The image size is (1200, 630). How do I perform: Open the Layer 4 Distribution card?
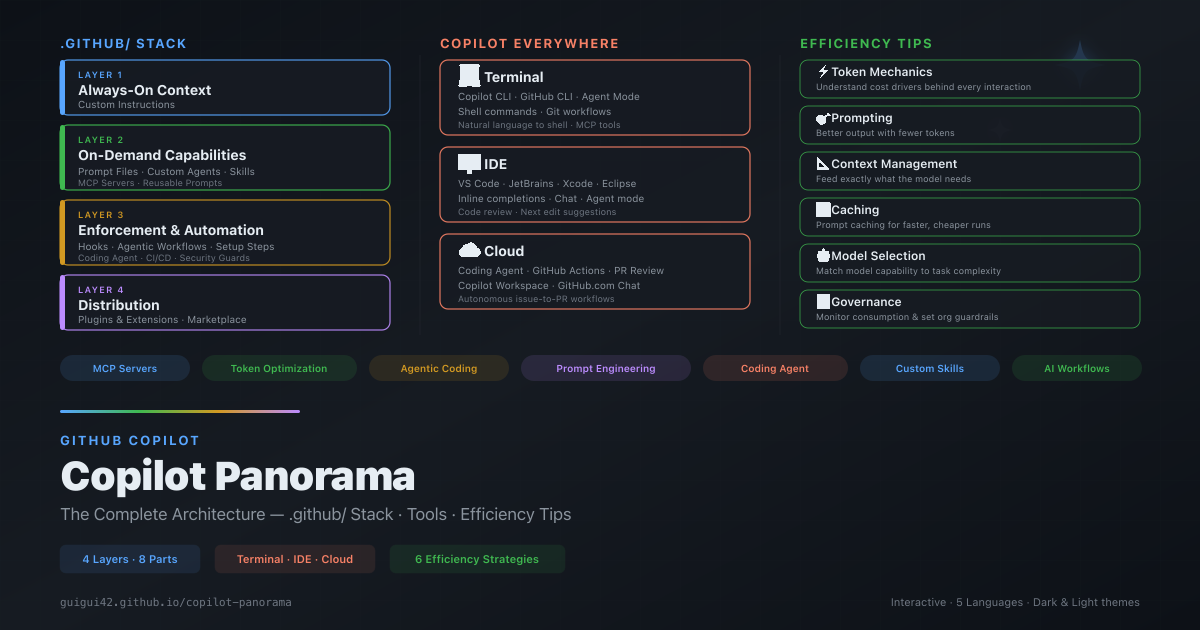pyautogui.click(x=225, y=302)
